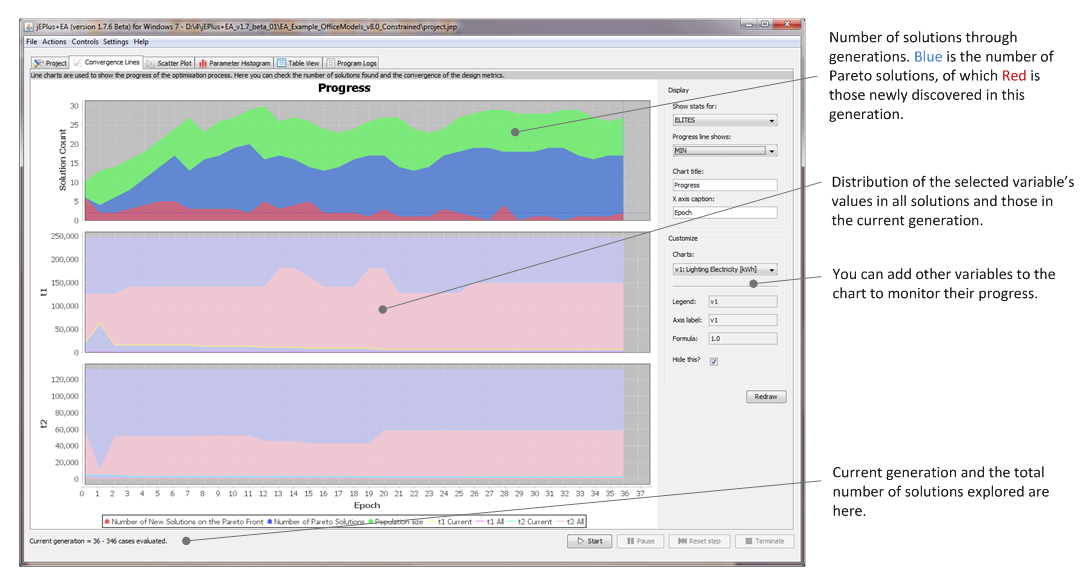Click the Formula input field
Screen dimensions: 1089x586
(x=742, y=338)
